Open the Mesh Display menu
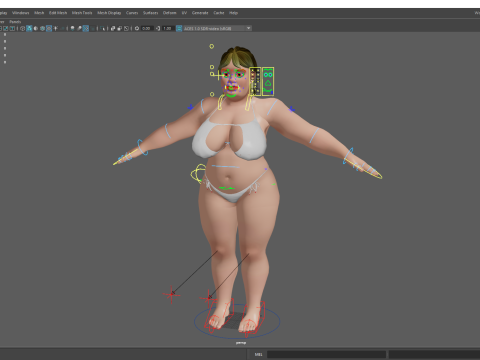480x360 pixels. click(109, 13)
